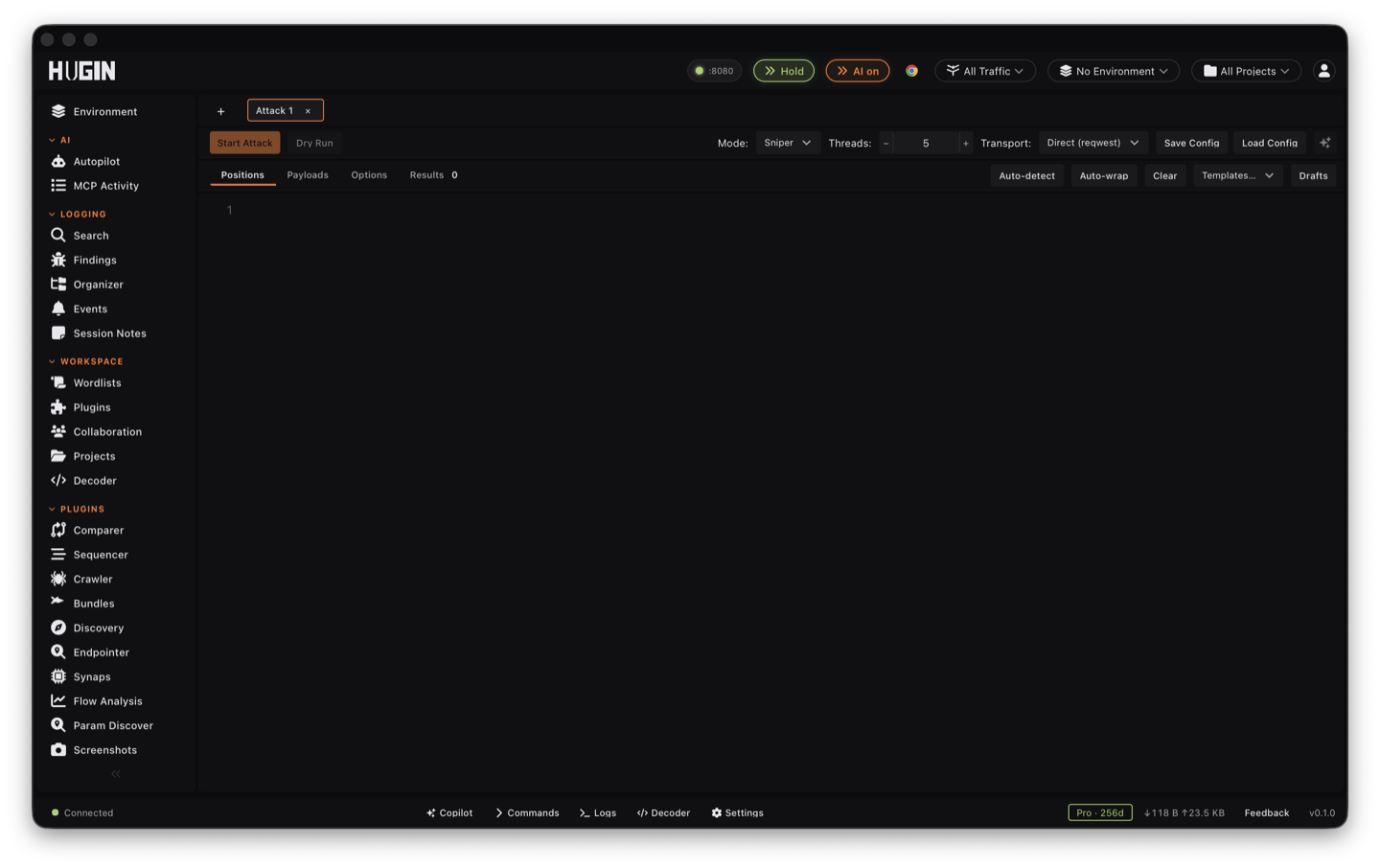Viewport: 1380px width, 868px height.
Task: Click the Chrome browser icon in the header
Action: (x=911, y=71)
